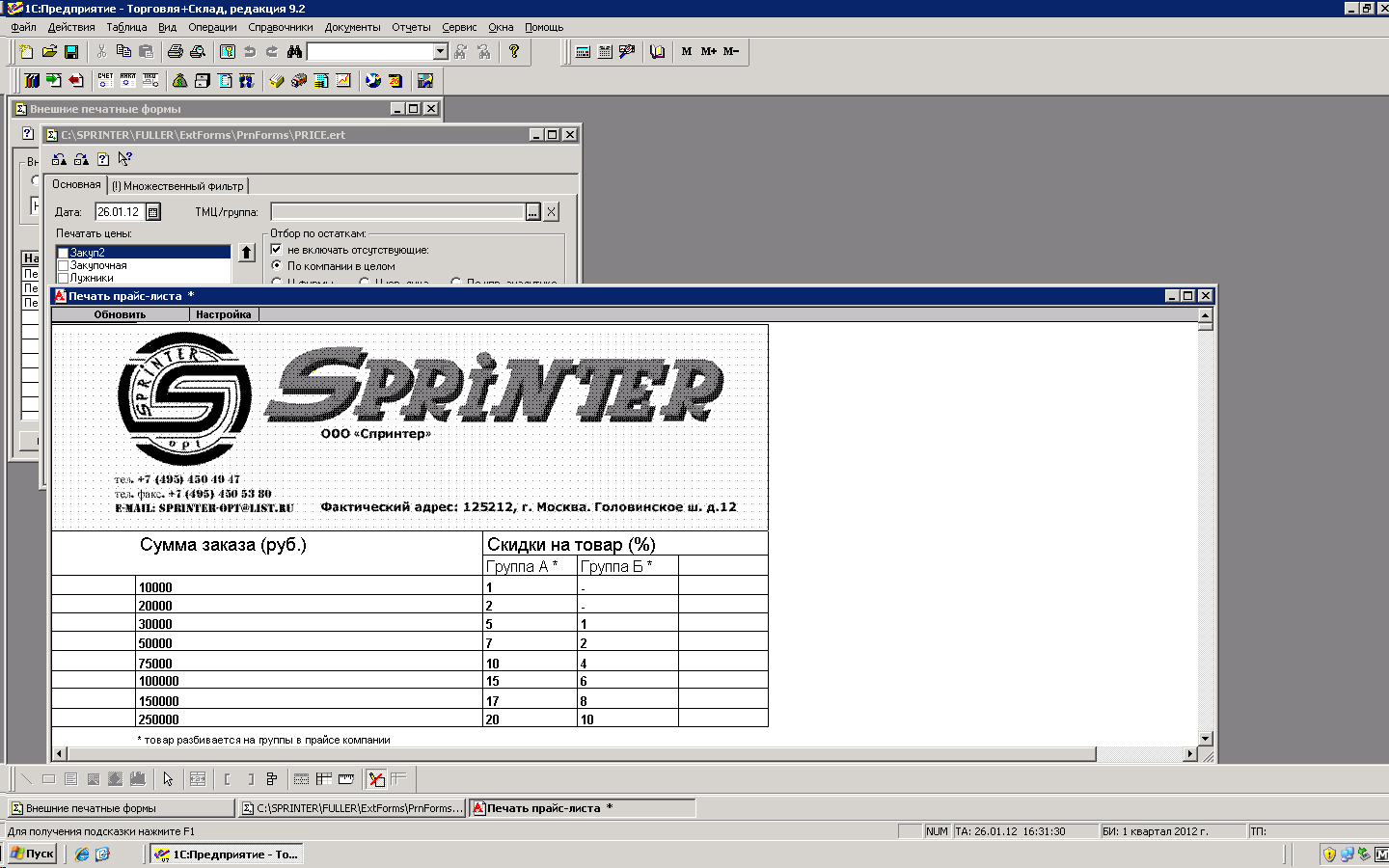Click the Обновить button

120,314
